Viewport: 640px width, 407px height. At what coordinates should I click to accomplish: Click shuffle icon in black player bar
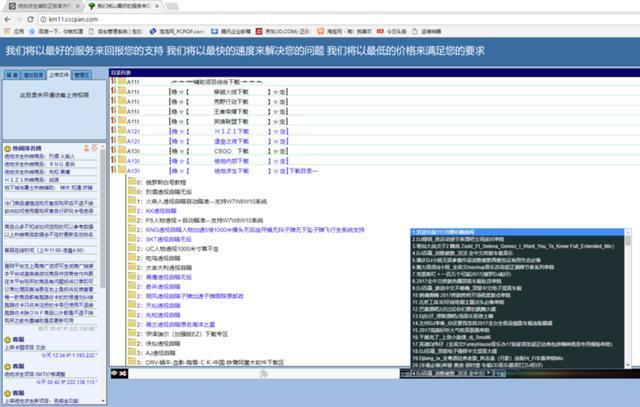pos(122,373)
